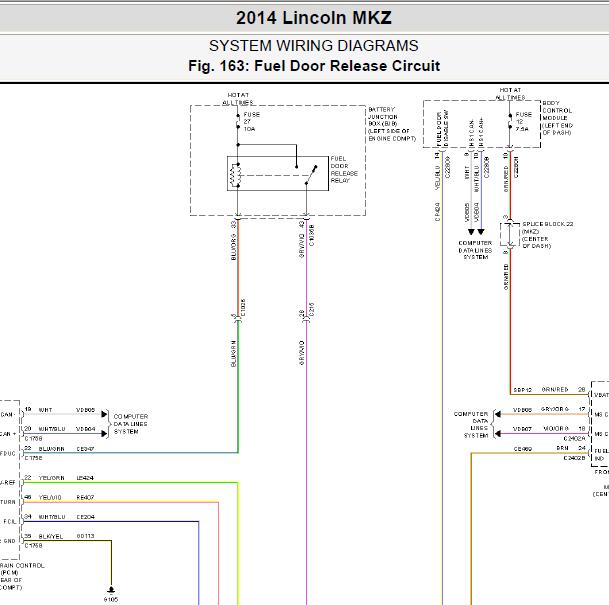Click the "GRY/ORG" wire label at pin 17
This screenshot has height=605, width=609.
[x=555, y=409]
